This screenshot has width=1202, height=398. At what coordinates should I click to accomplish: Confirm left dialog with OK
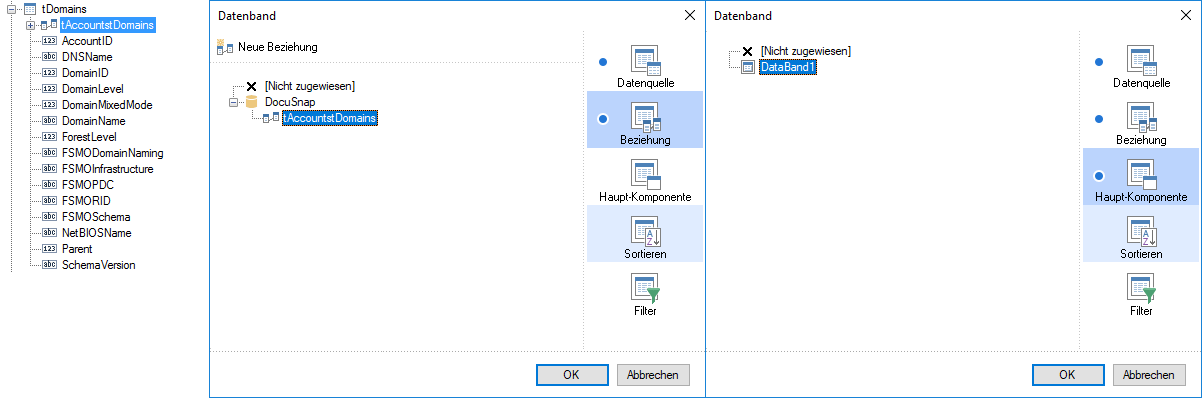pos(572,375)
